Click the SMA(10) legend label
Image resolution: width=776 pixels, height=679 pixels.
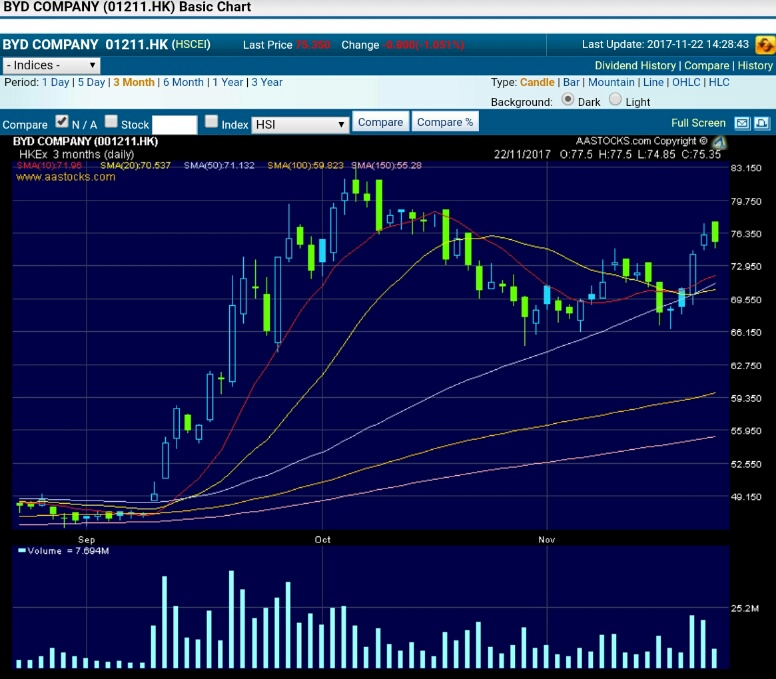(x=49, y=165)
